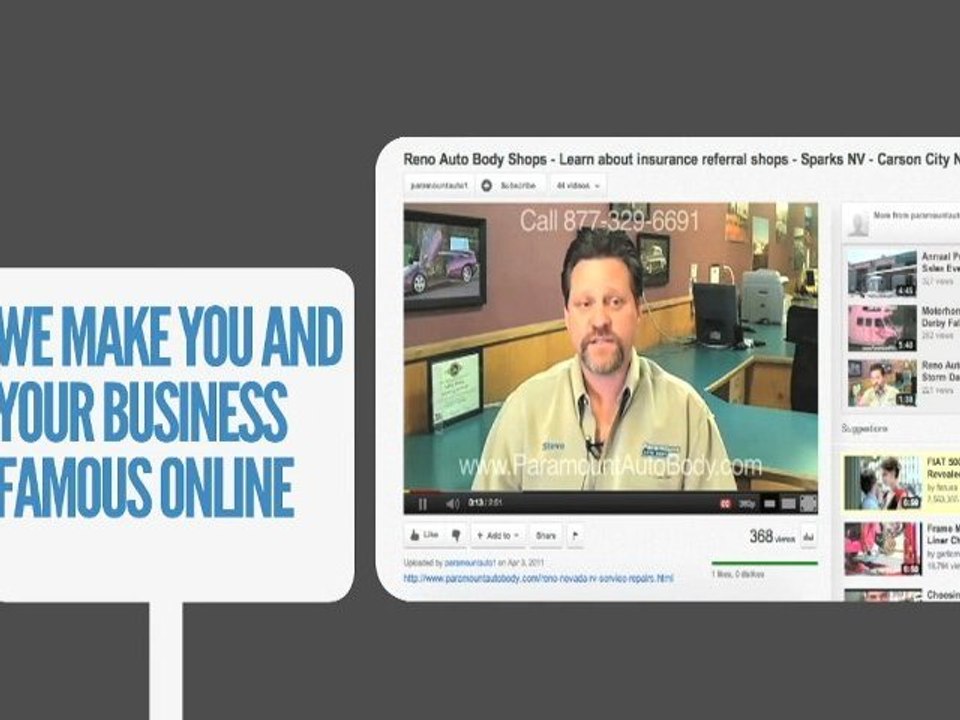
Task: Open the FIAT 500 suggested video thumbnail
Action: 882,482
